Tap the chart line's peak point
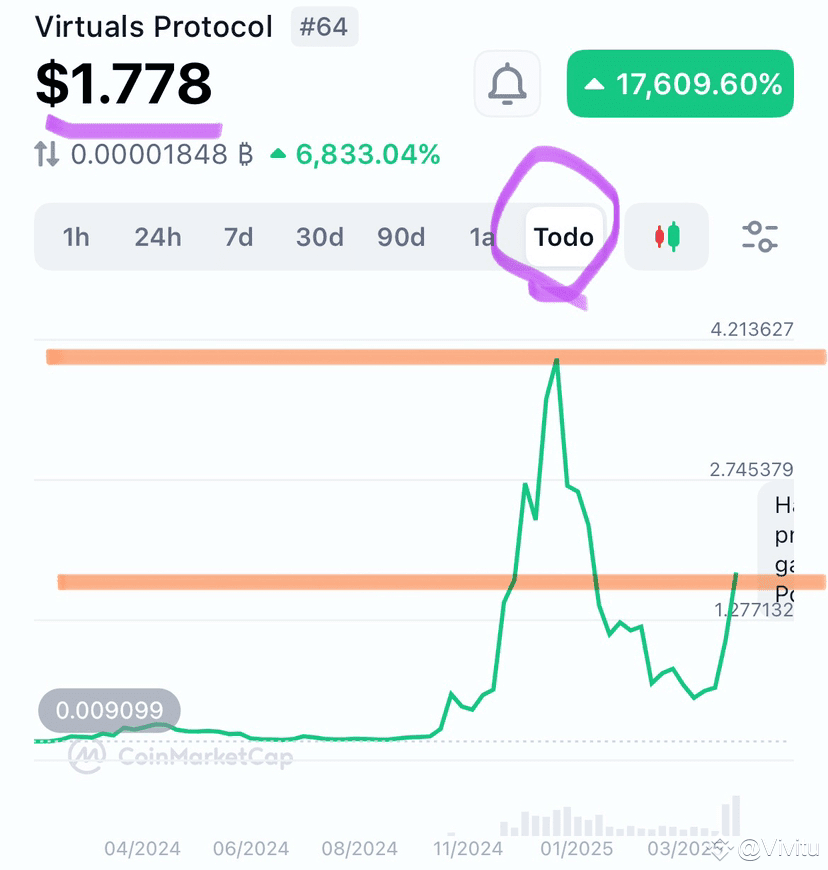This screenshot has width=828, height=870. (556, 361)
